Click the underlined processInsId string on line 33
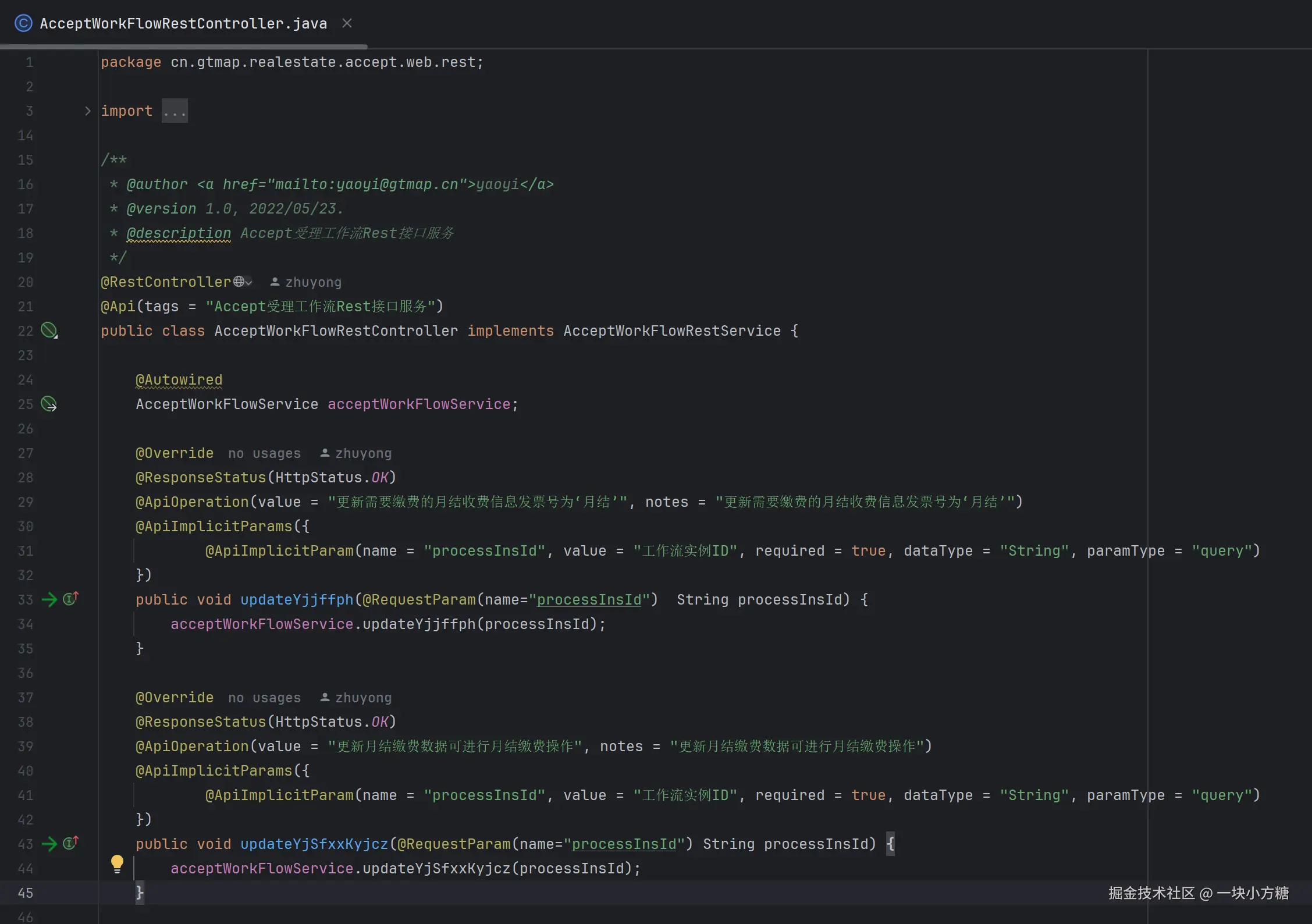Viewport: 1312px width, 924px height. (588, 600)
